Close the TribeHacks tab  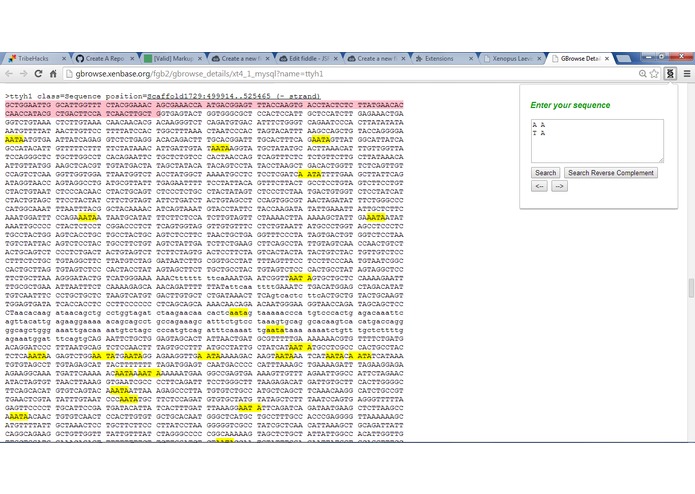pos(64,58)
